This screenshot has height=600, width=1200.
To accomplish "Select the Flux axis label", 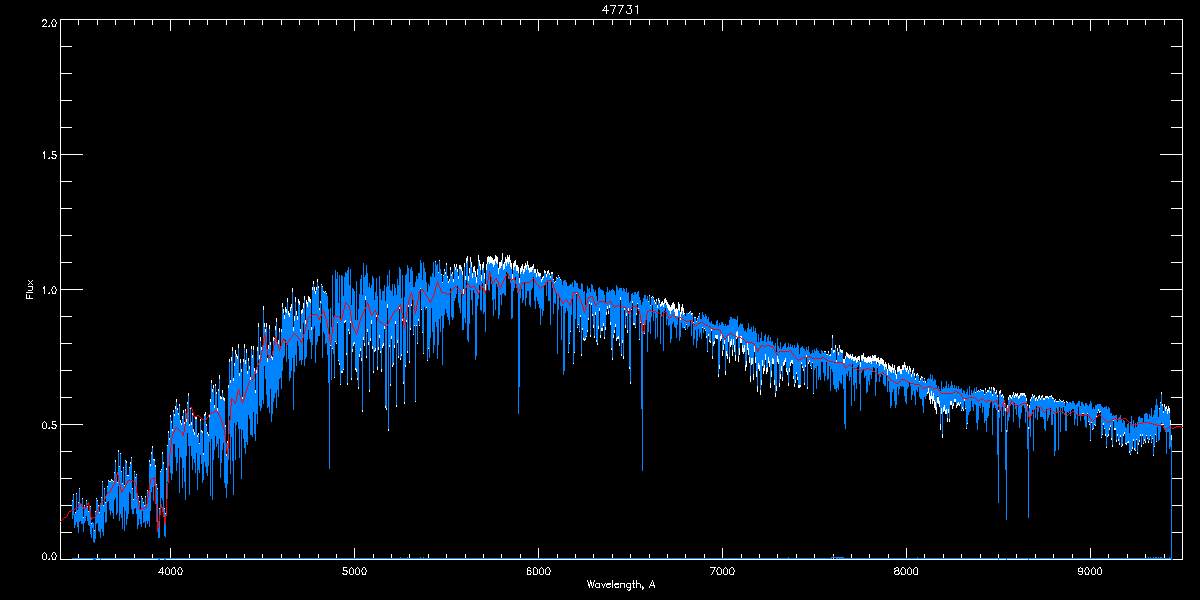I will (30, 289).
